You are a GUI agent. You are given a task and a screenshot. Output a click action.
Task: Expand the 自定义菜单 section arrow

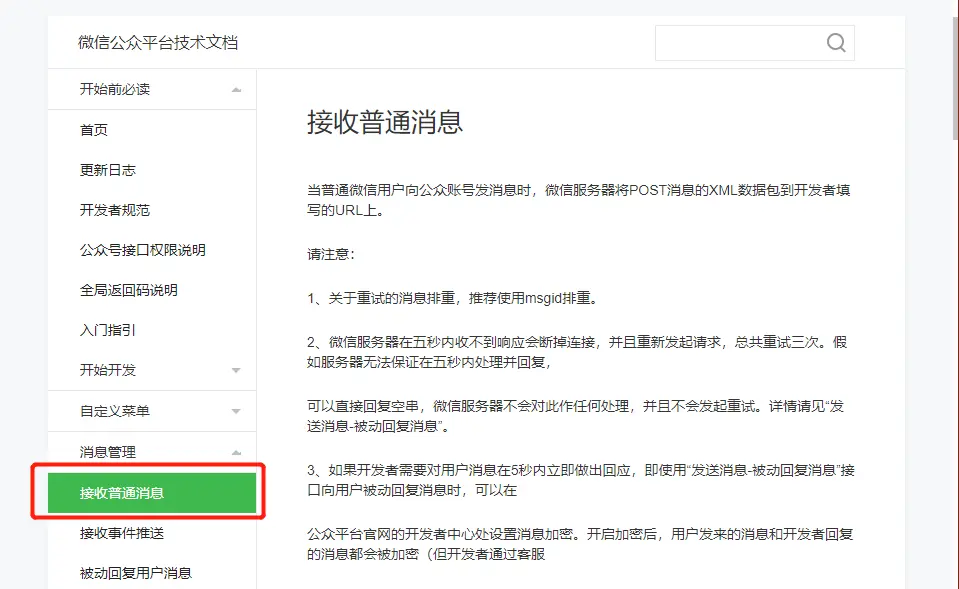pos(236,412)
